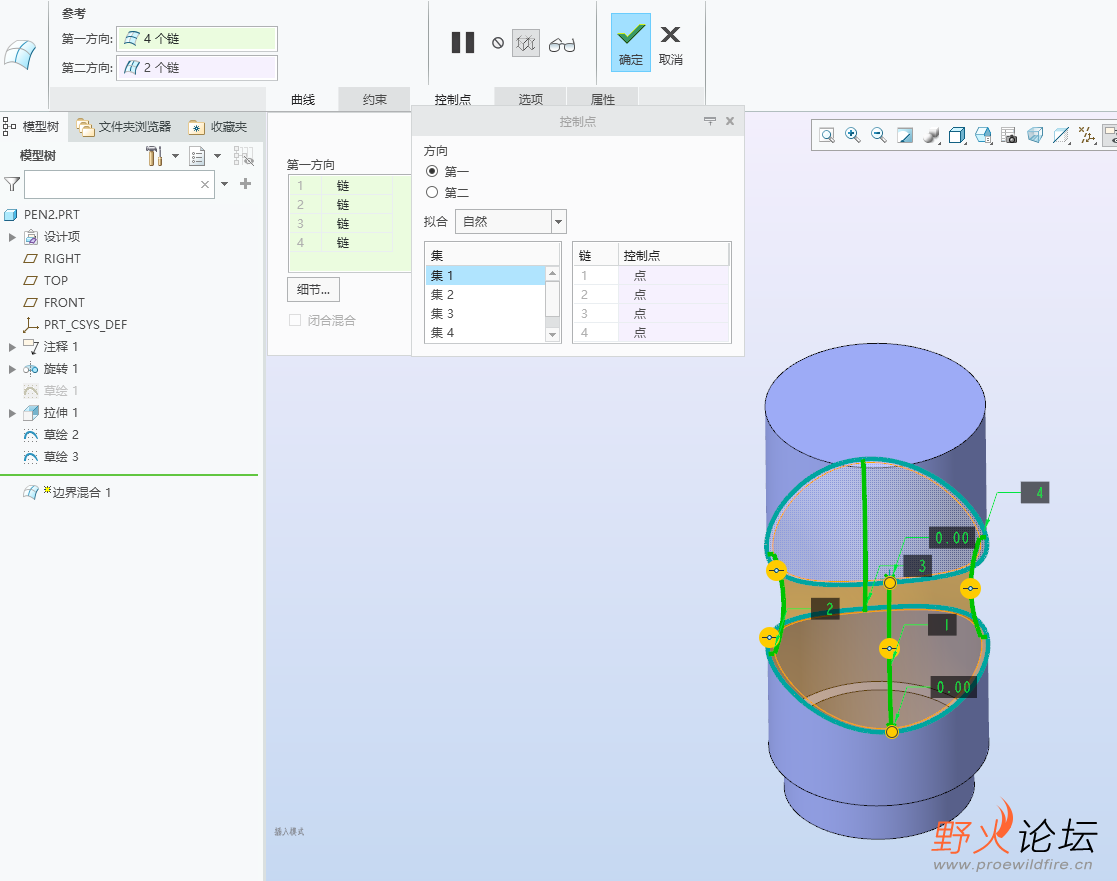Open the display style spheres icon
This screenshot has height=881, width=1117.
(931, 135)
